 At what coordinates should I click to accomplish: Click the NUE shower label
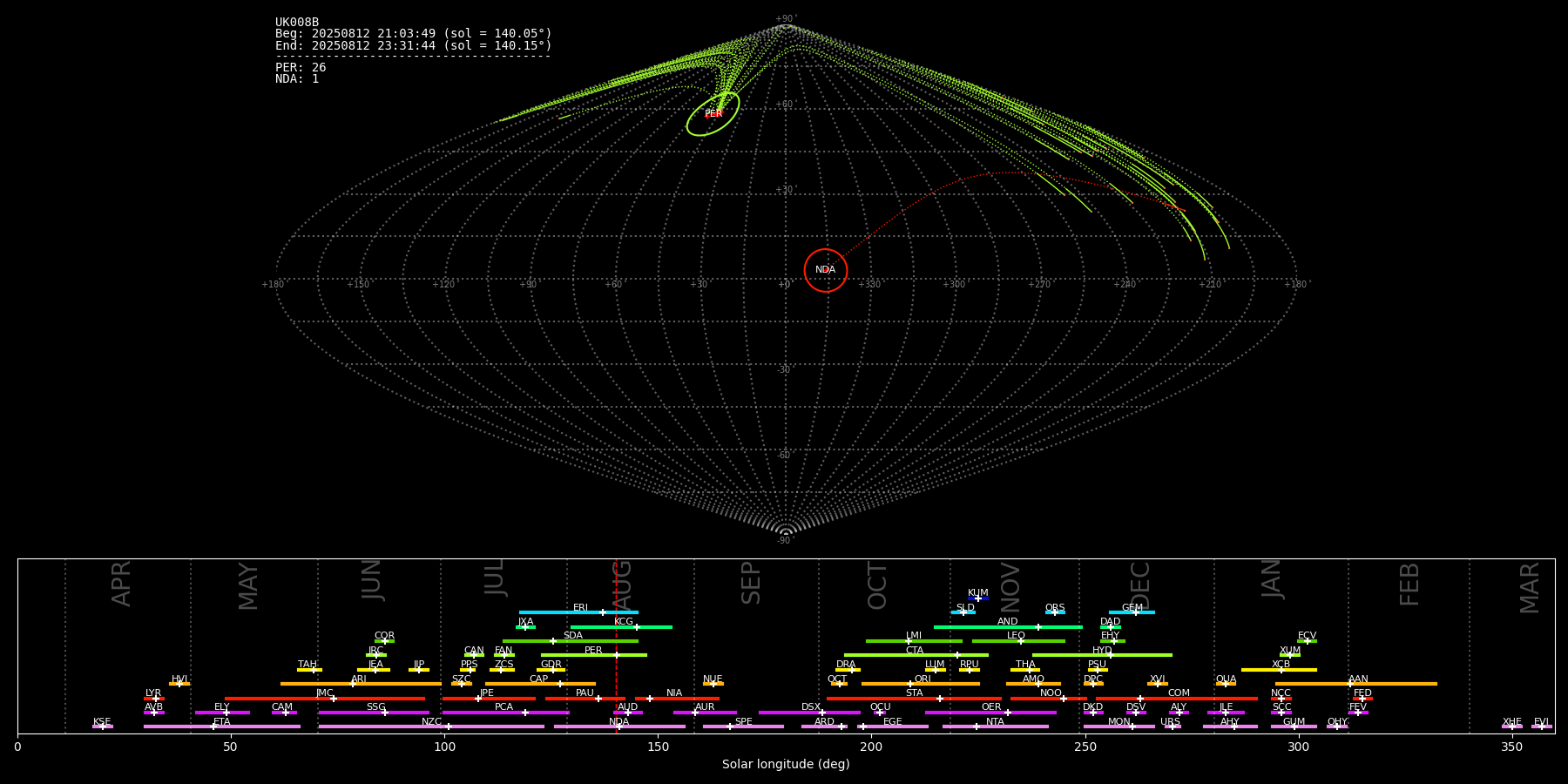(x=713, y=679)
